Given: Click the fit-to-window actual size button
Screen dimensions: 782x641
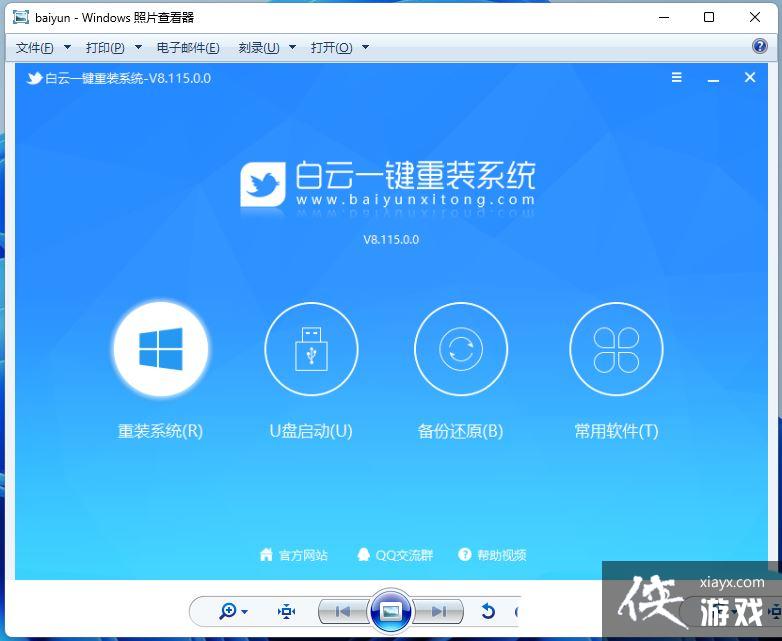Looking at the screenshot, I should point(287,611).
